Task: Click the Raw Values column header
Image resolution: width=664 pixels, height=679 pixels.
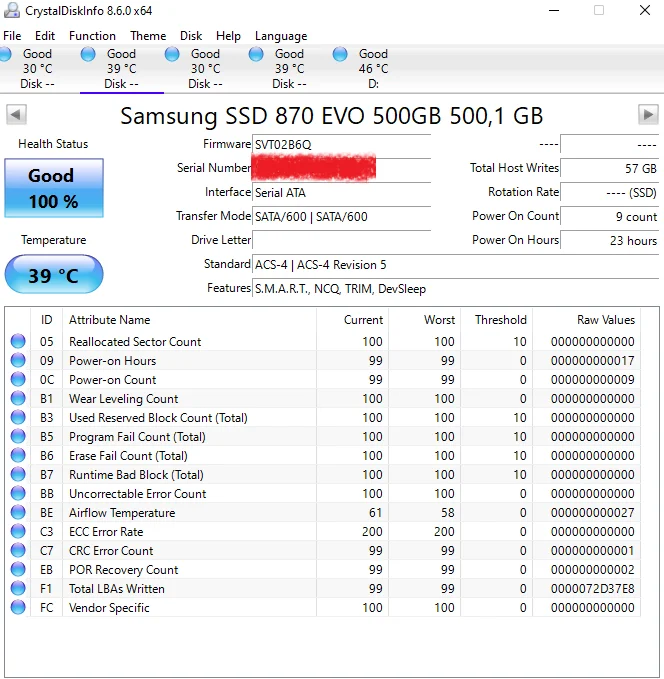Action: click(586, 320)
